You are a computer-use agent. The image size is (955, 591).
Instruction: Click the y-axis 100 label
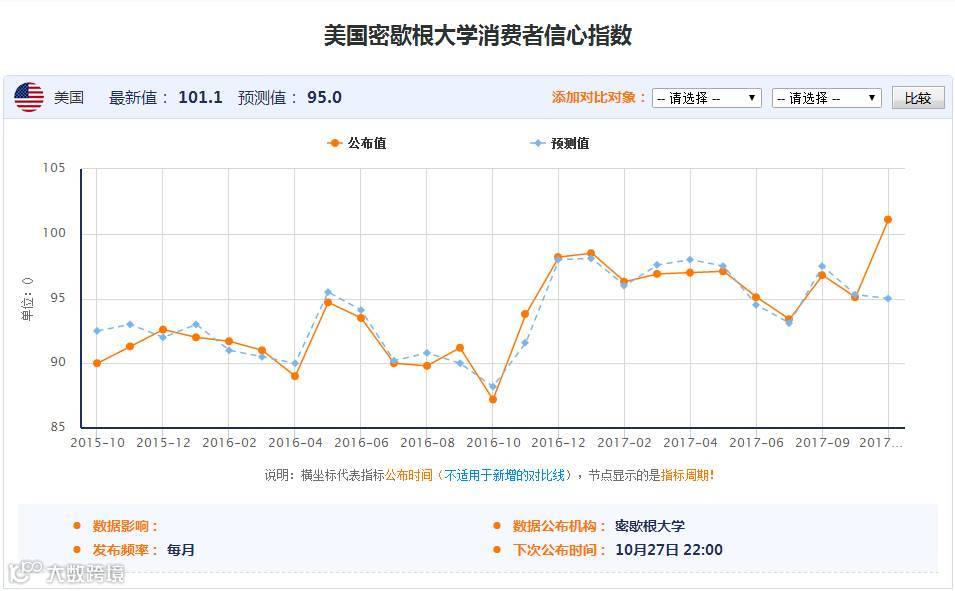[54, 233]
